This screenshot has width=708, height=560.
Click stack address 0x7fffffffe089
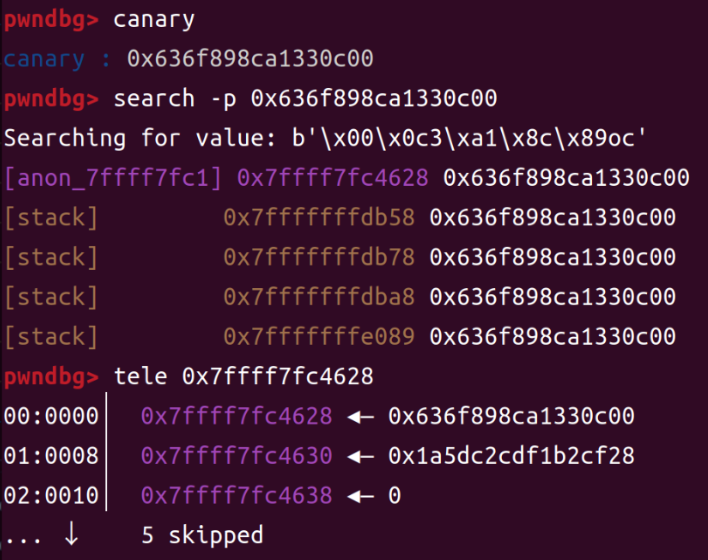pos(319,337)
